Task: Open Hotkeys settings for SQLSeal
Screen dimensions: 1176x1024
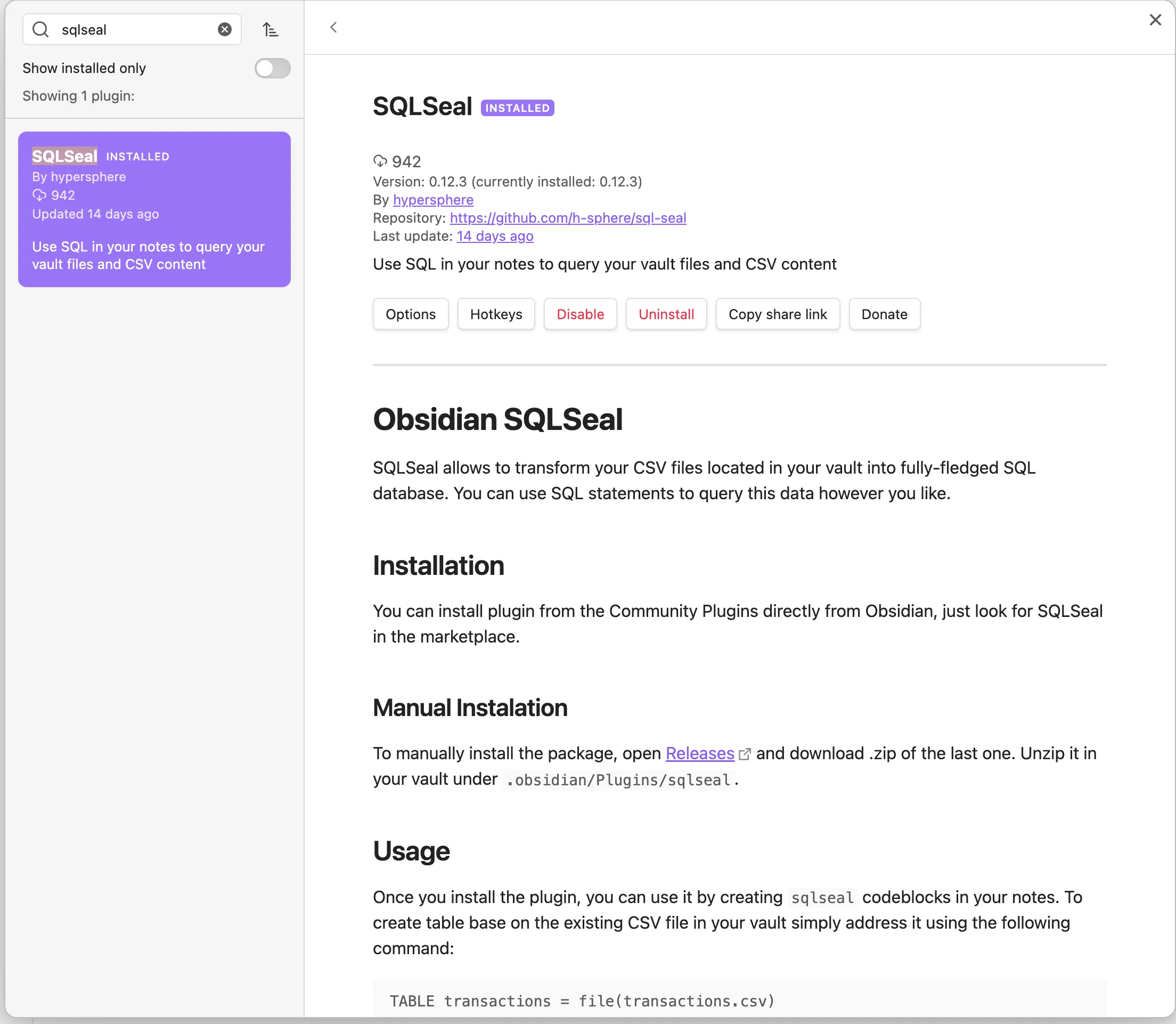Action: pyautogui.click(x=496, y=314)
